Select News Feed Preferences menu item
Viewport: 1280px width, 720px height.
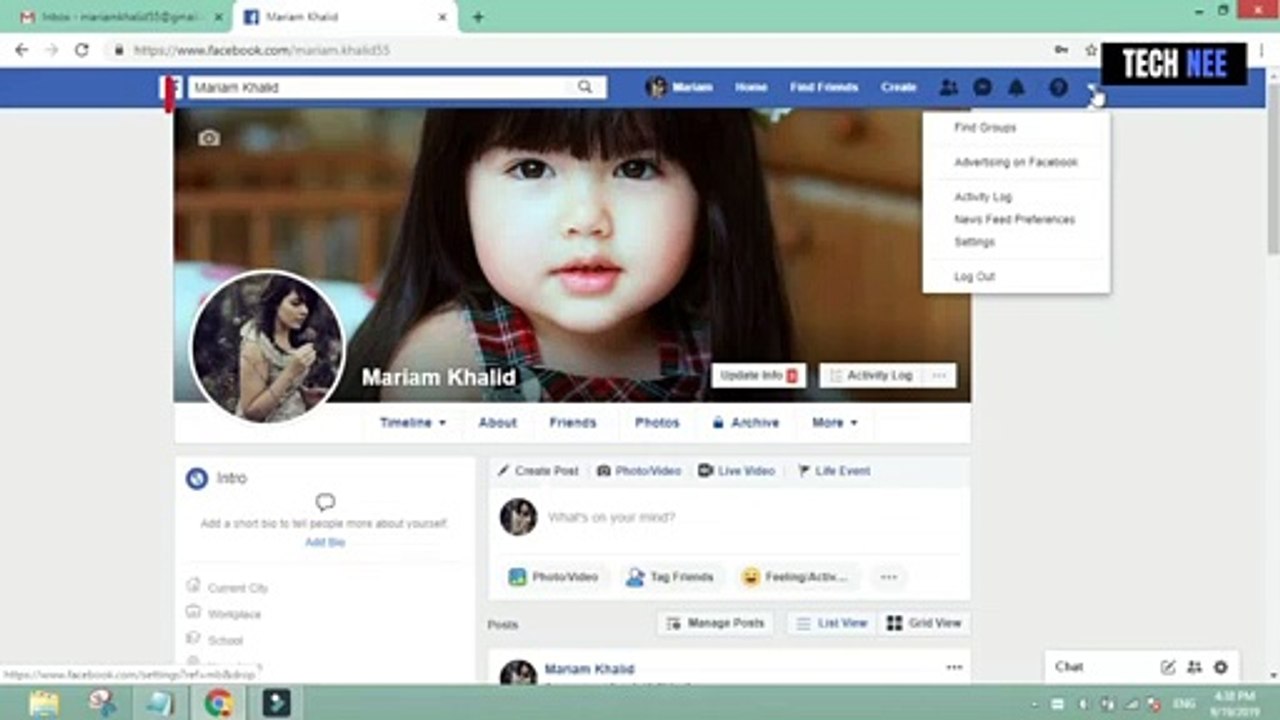(x=1015, y=219)
